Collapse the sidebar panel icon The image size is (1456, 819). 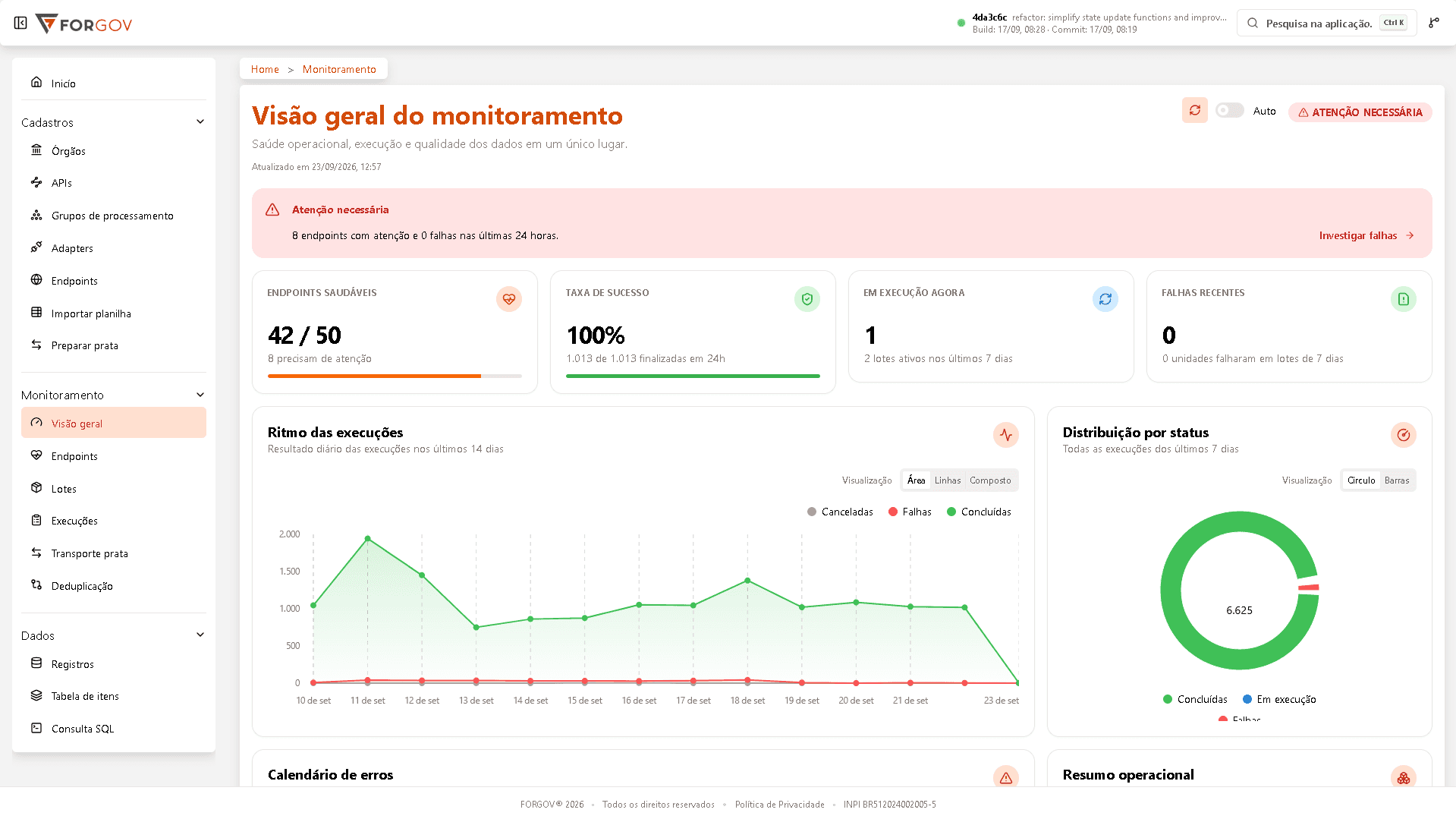pyautogui.click(x=20, y=23)
